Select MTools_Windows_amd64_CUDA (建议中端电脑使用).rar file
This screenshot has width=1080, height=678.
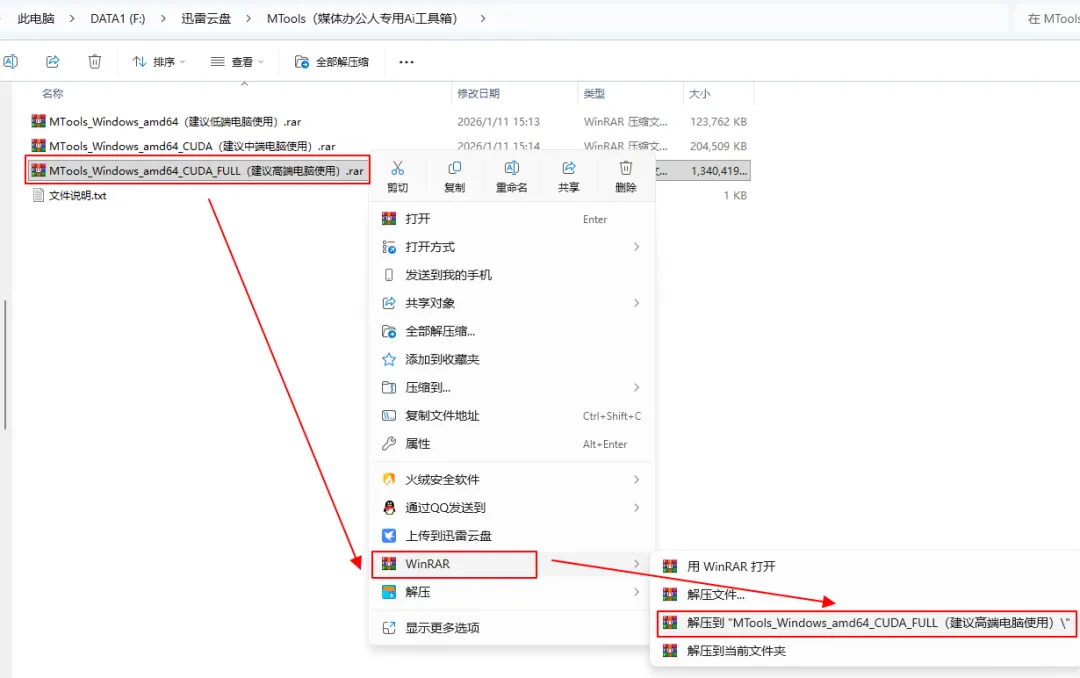click(183, 146)
